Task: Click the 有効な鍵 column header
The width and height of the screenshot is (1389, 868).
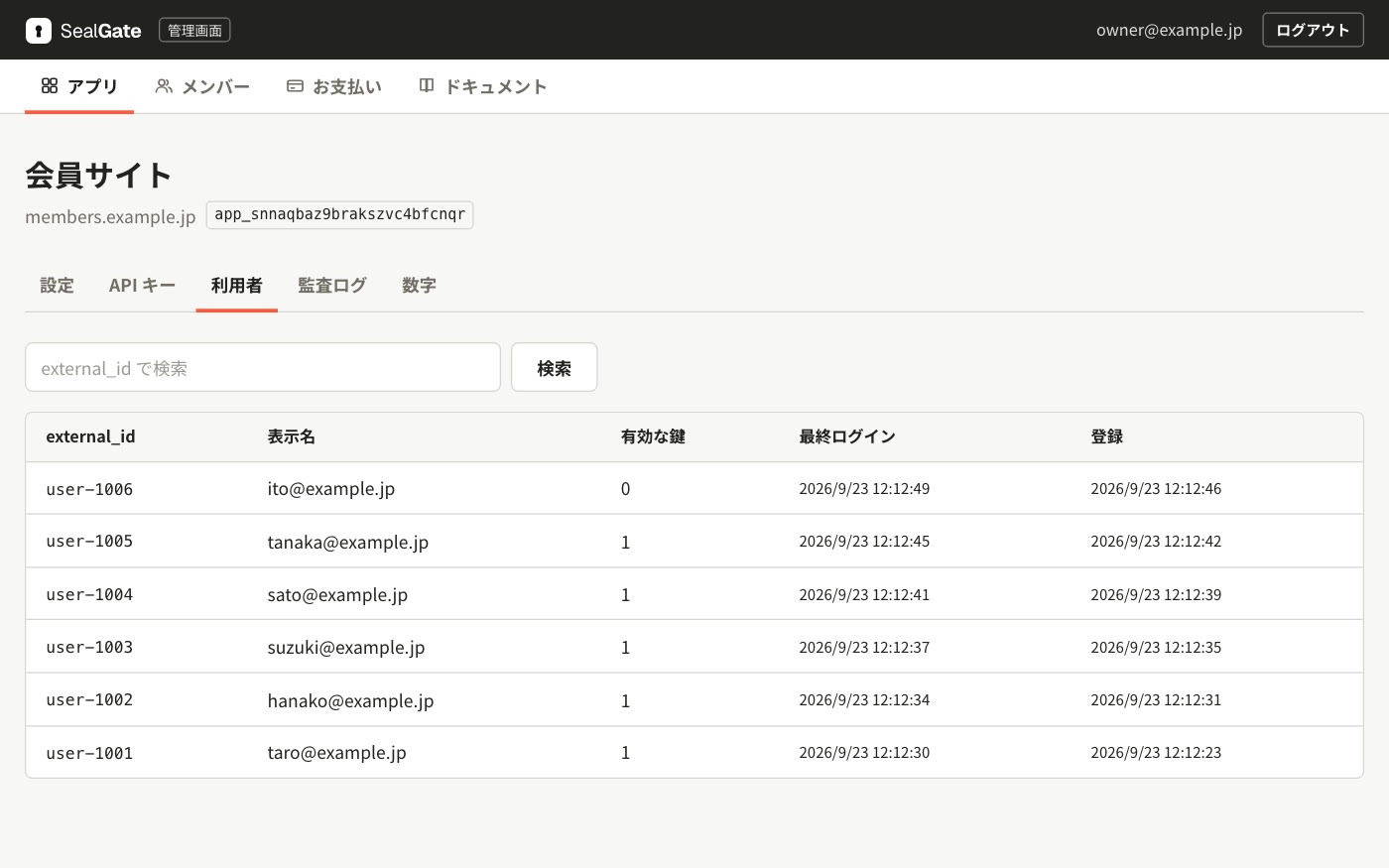Action: tap(653, 436)
